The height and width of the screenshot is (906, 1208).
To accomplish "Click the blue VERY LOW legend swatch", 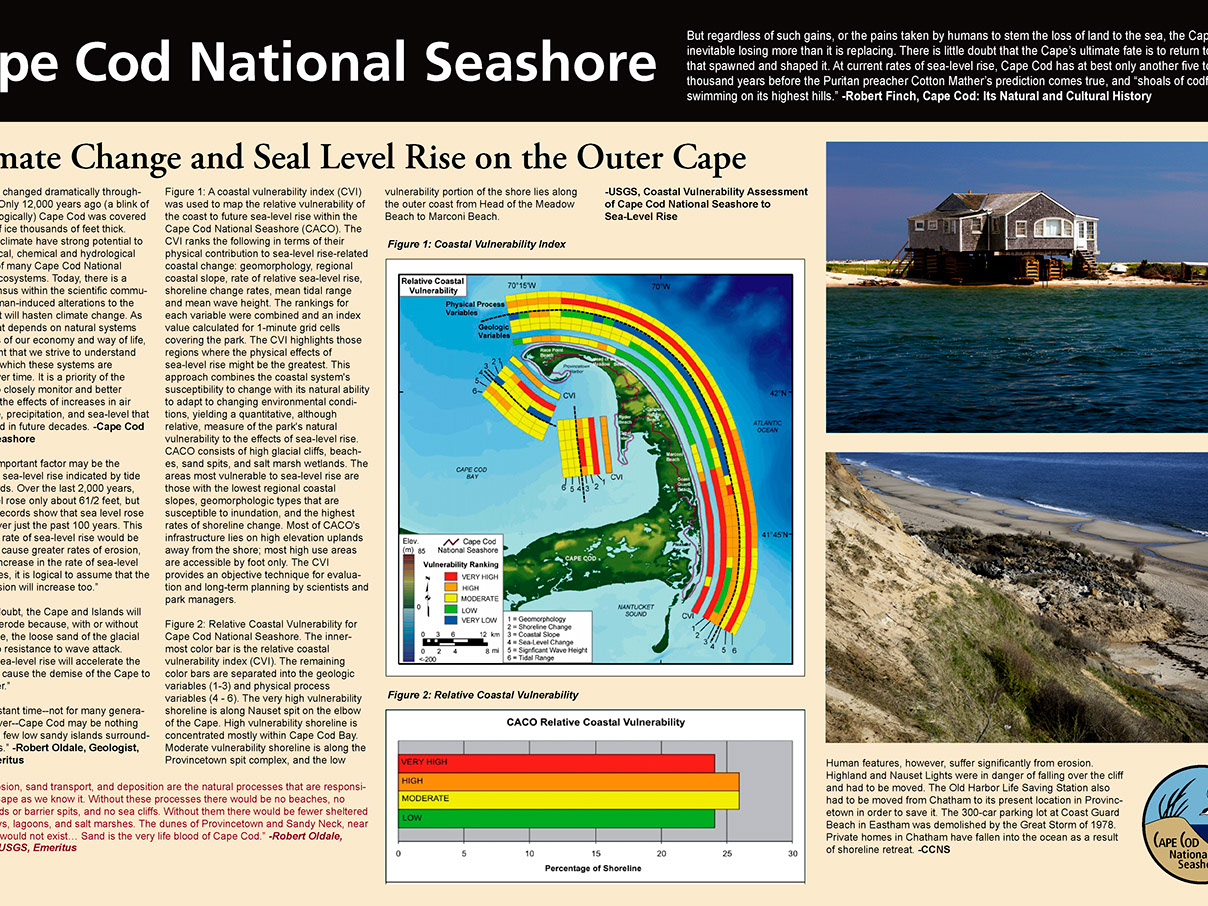I will [x=450, y=620].
